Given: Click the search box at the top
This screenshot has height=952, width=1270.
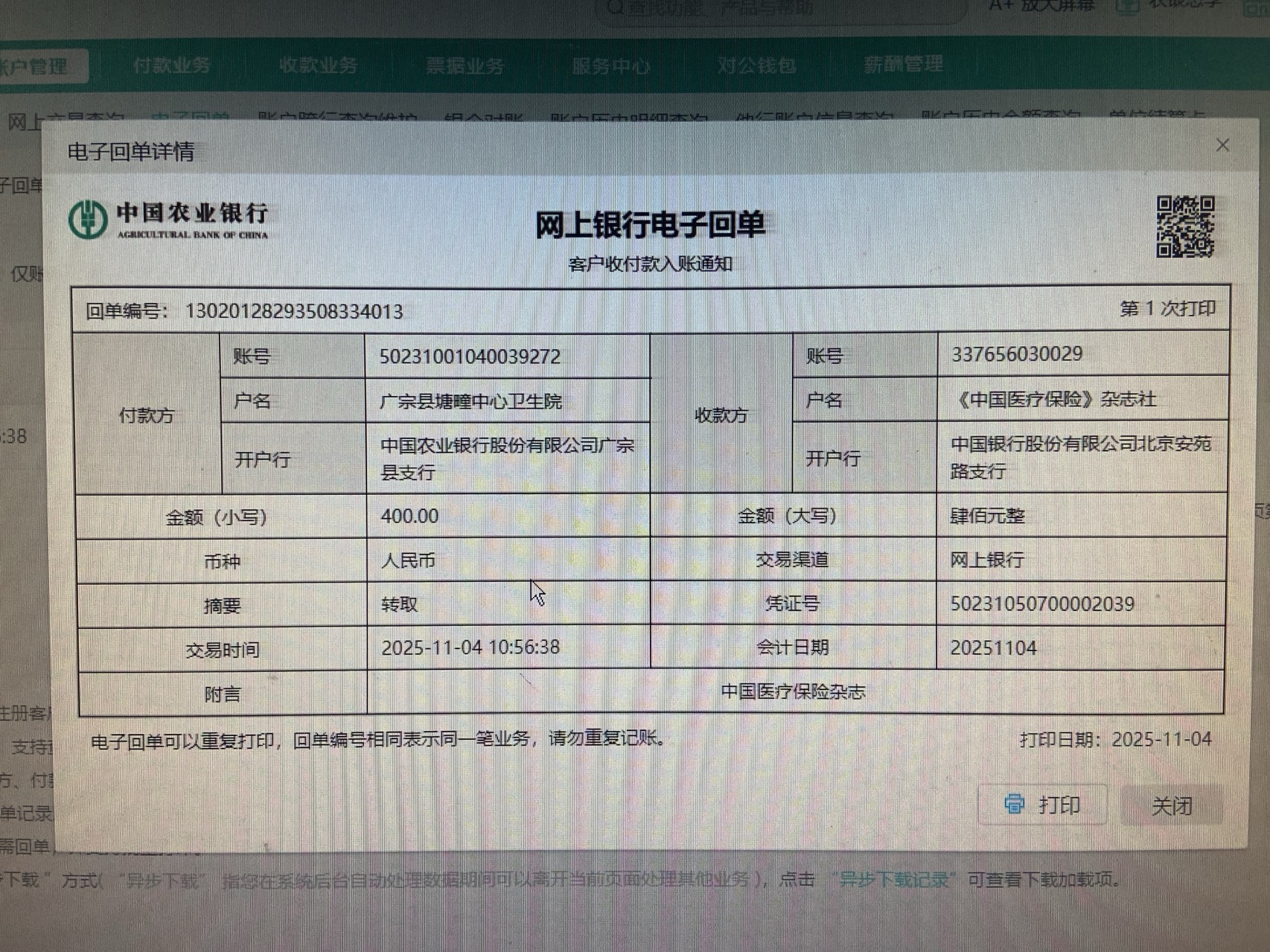Looking at the screenshot, I should [782, 9].
